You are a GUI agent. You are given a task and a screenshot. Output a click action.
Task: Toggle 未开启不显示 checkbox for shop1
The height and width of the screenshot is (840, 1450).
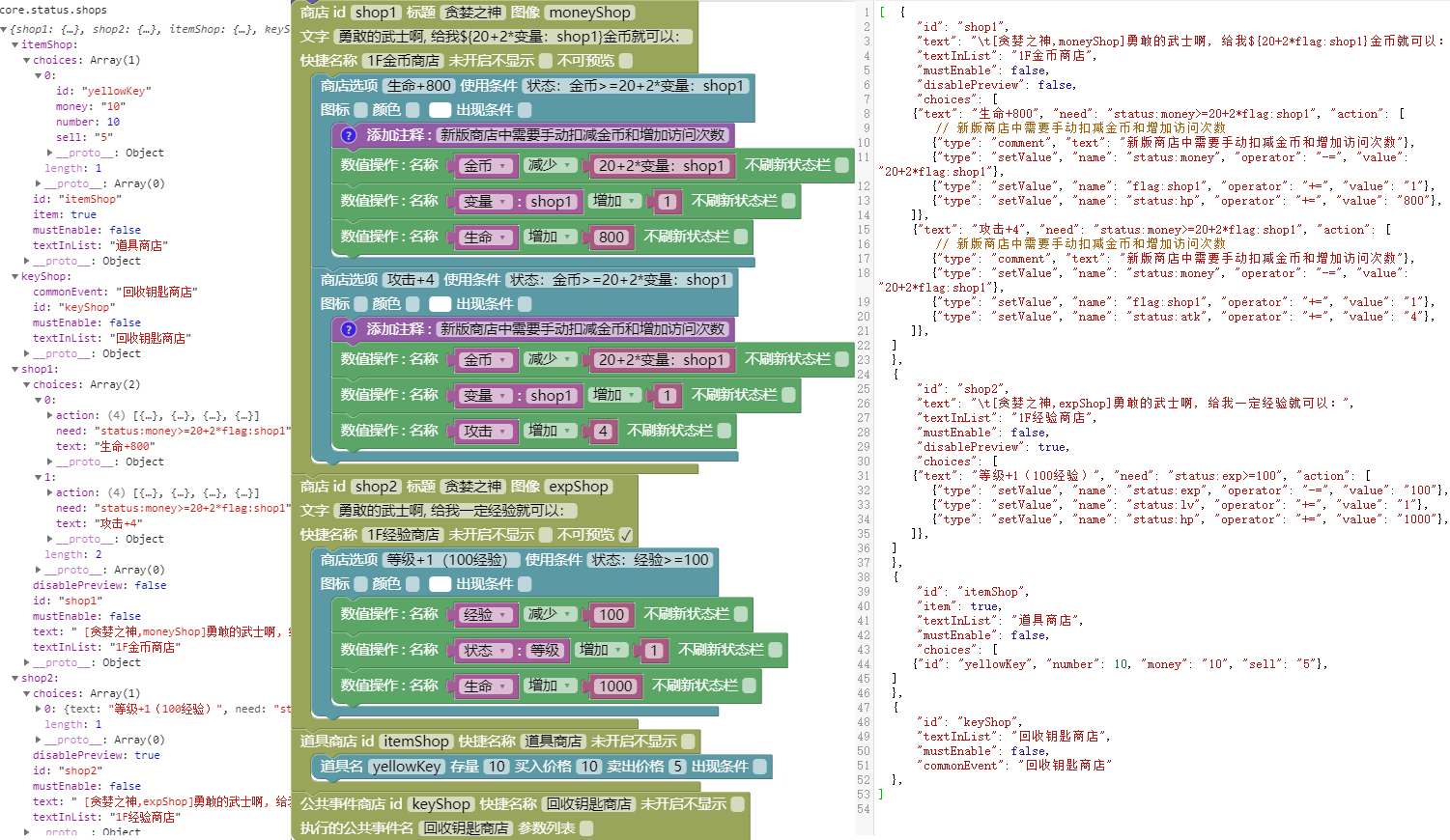pyautogui.click(x=546, y=61)
